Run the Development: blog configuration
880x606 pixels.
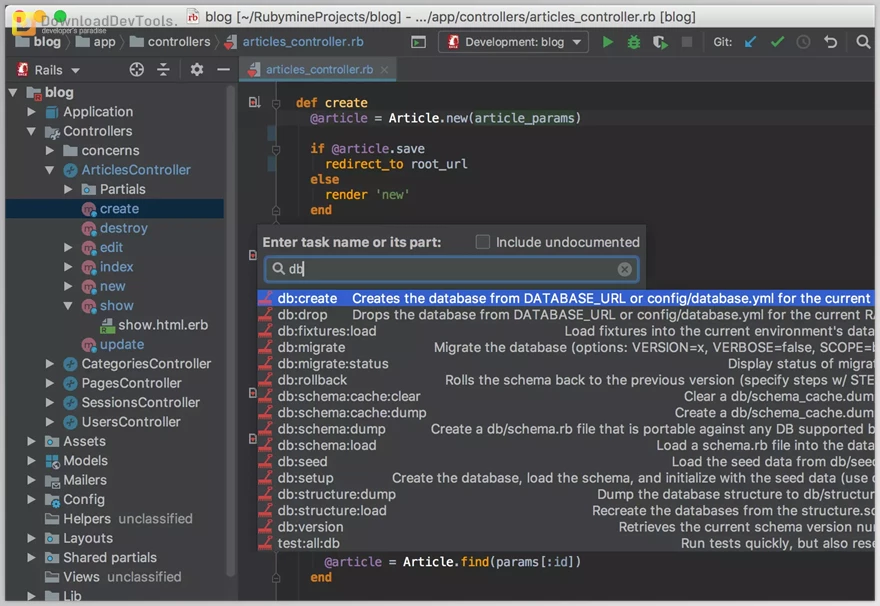tap(607, 42)
